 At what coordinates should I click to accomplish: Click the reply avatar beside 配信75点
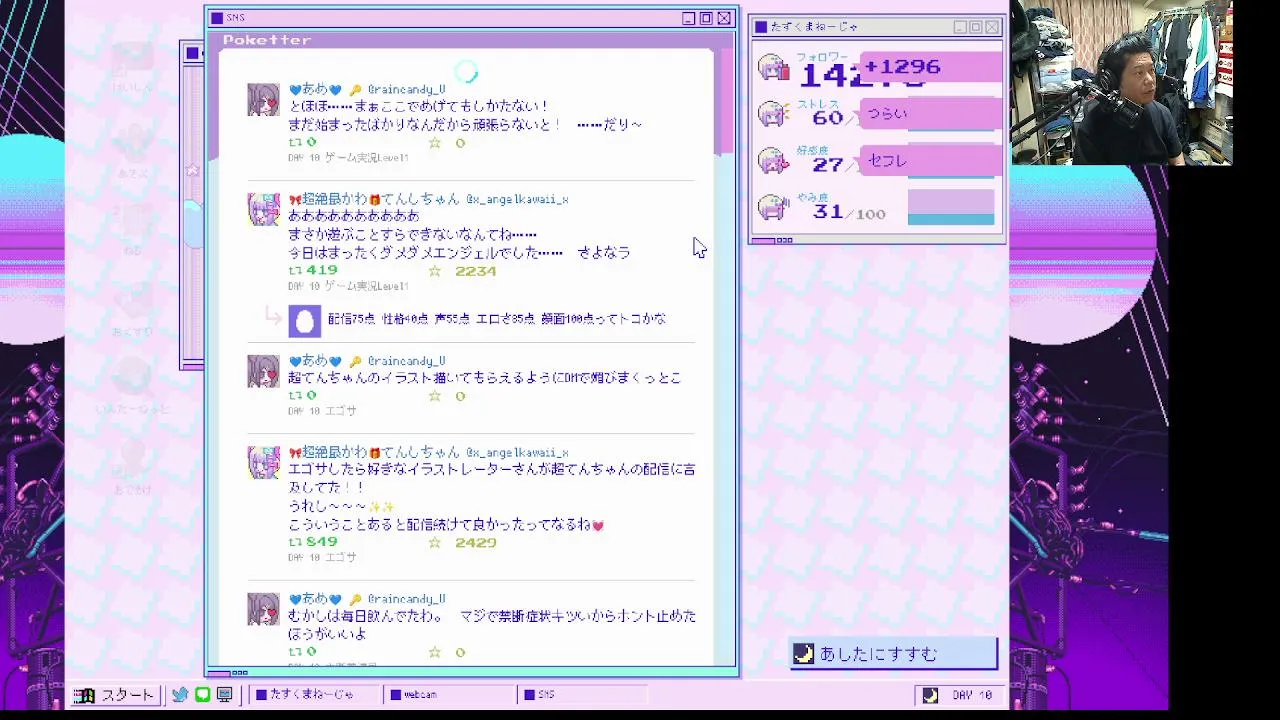point(305,321)
